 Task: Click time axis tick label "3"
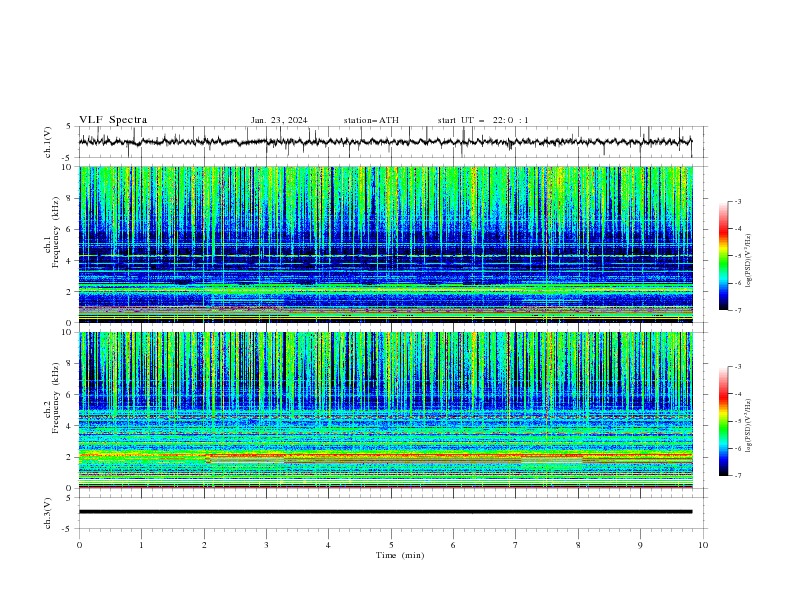pos(266,545)
